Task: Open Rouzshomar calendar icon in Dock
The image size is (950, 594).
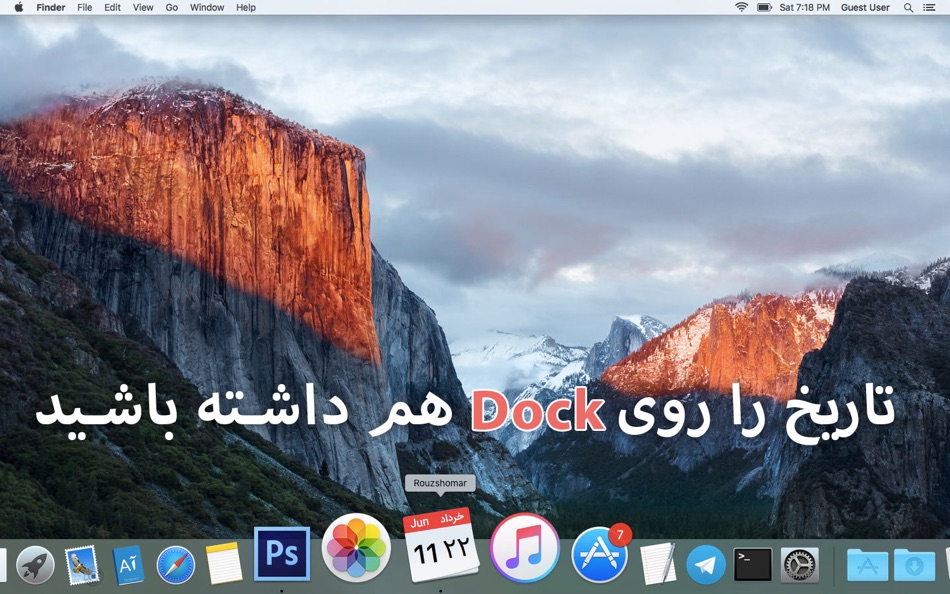Action: 440,544
